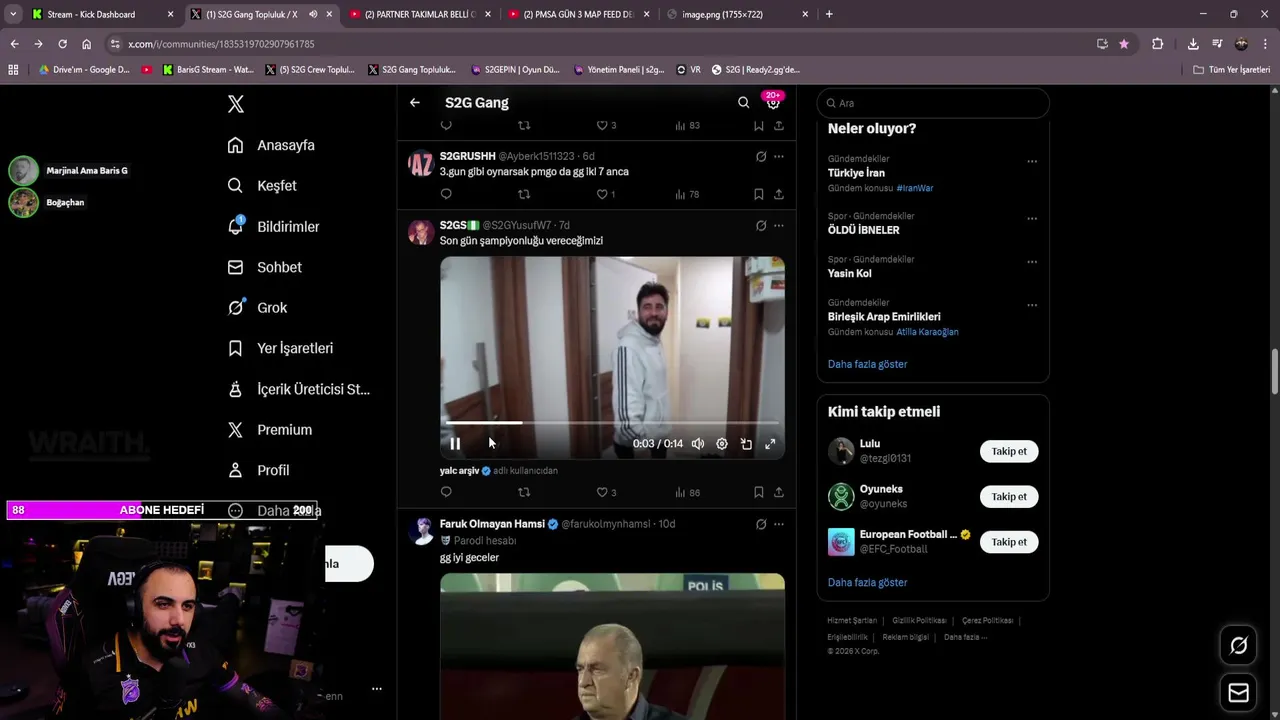Open #IranWar hashtag link
Viewport: 1280px width, 720px height.
[915, 188]
